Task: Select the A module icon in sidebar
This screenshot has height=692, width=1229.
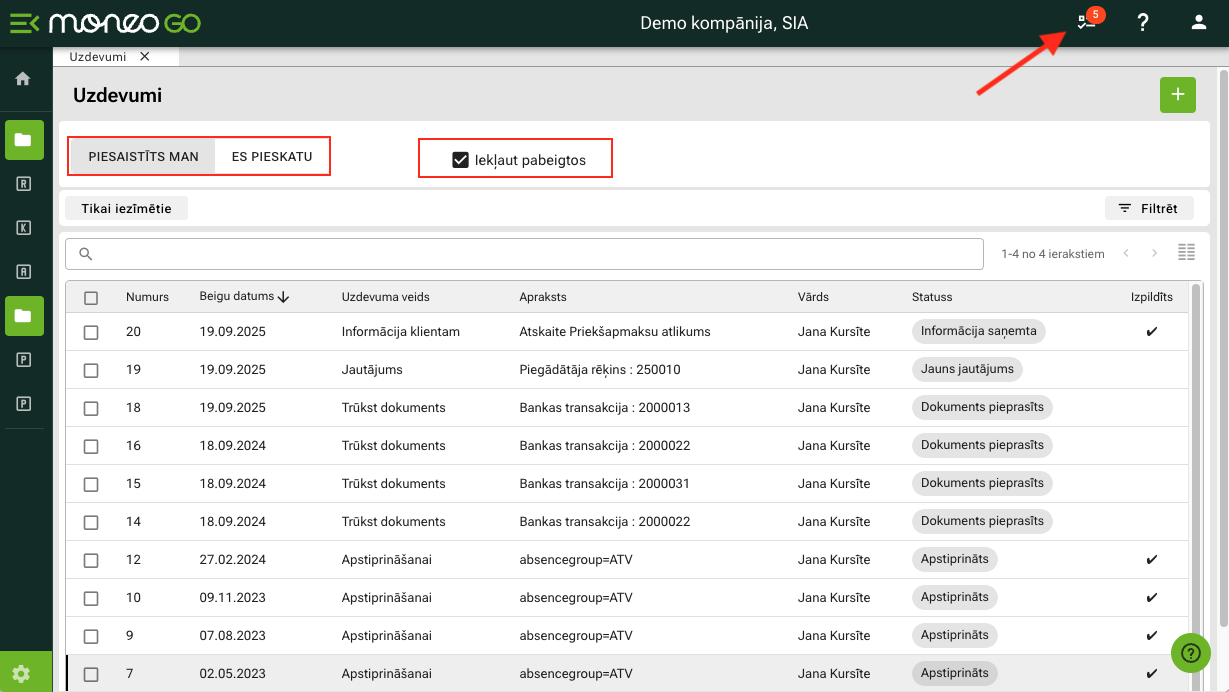Action: click(x=24, y=271)
